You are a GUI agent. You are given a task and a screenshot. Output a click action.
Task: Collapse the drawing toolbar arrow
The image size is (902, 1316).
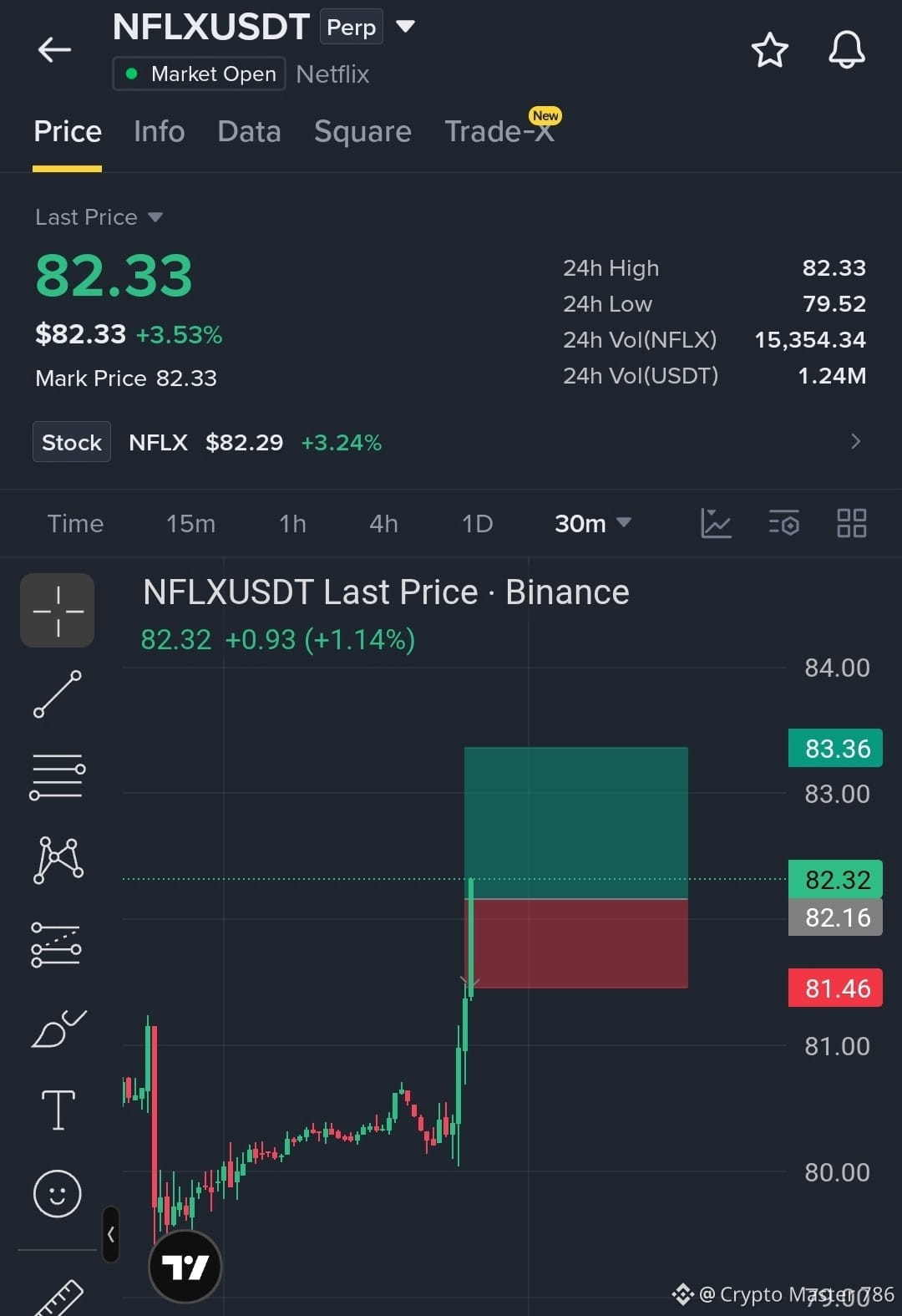pyautogui.click(x=110, y=1234)
